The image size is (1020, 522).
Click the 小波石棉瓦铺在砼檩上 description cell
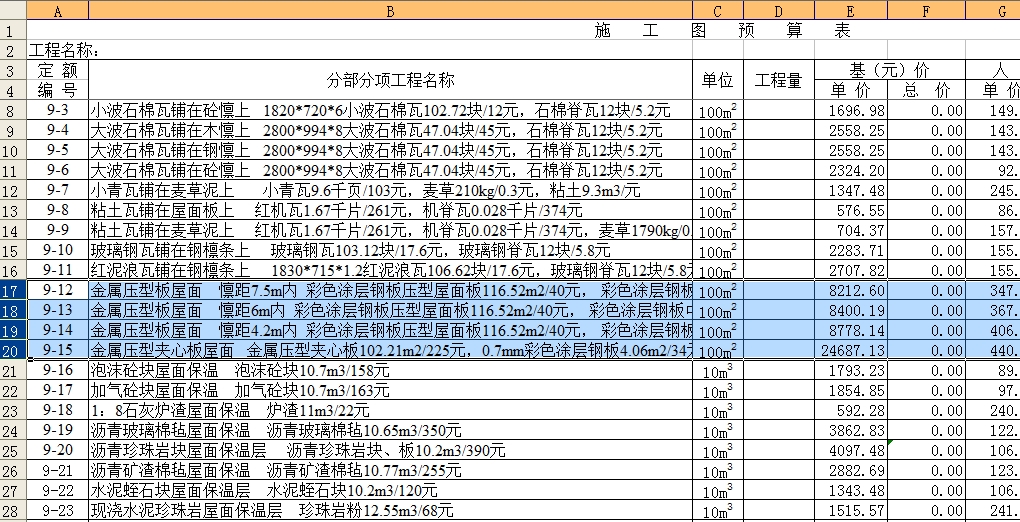[390, 110]
